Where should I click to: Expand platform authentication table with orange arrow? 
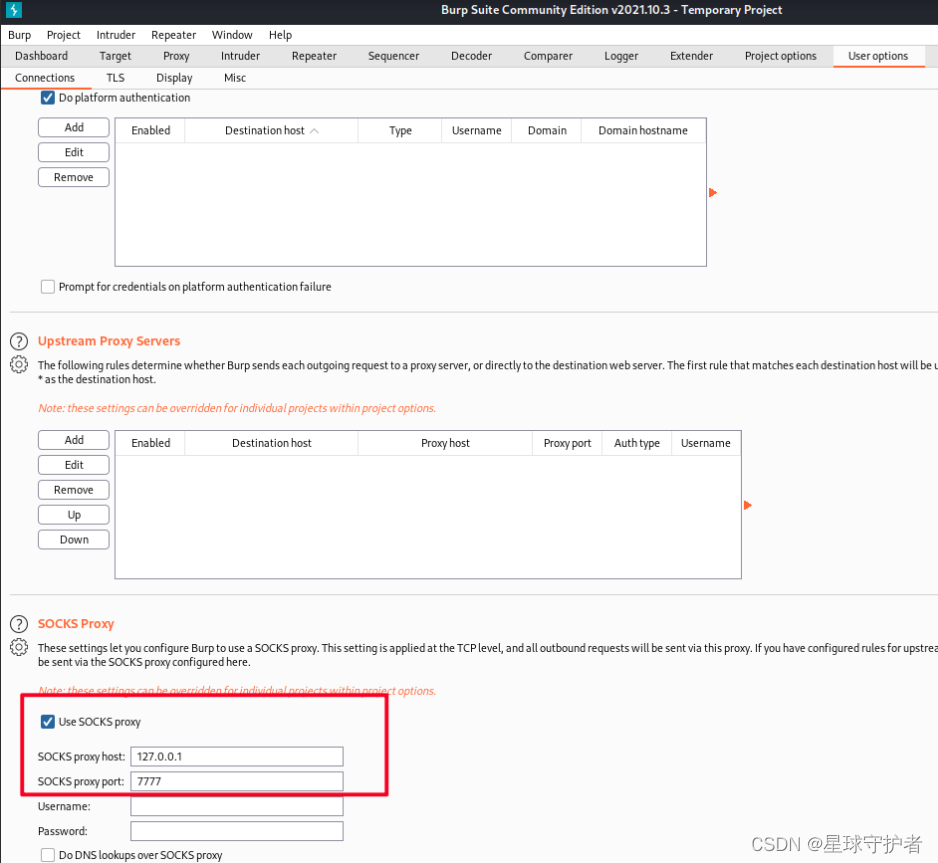[x=712, y=193]
